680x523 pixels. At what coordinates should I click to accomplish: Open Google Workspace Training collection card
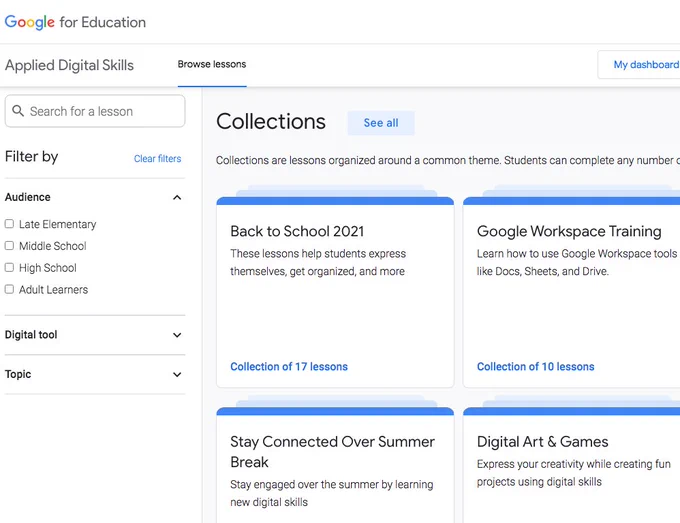tap(572, 292)
